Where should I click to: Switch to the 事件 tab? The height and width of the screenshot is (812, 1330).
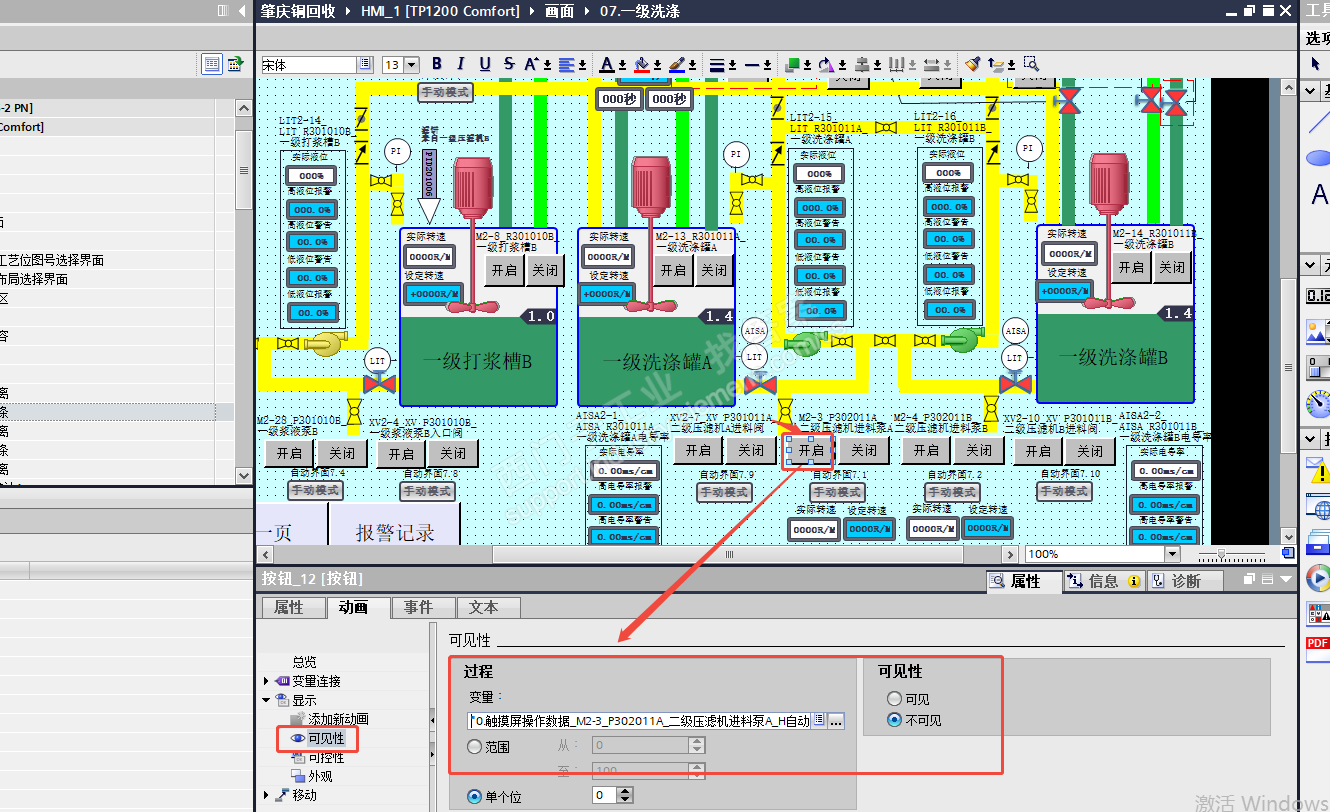pyautogui.click(x=418, y=607)
